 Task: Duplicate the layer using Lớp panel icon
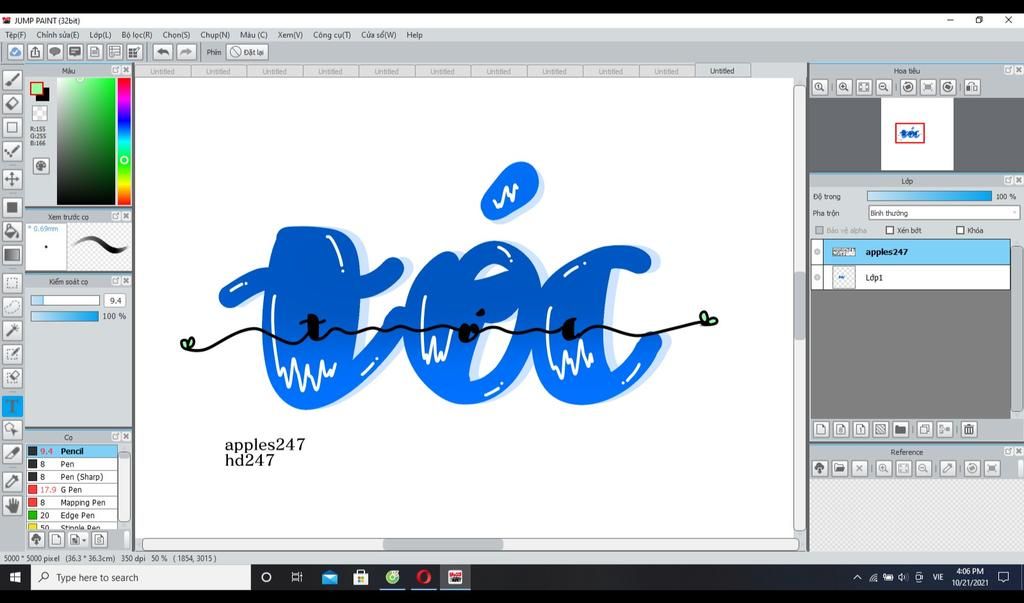[924, 429]
